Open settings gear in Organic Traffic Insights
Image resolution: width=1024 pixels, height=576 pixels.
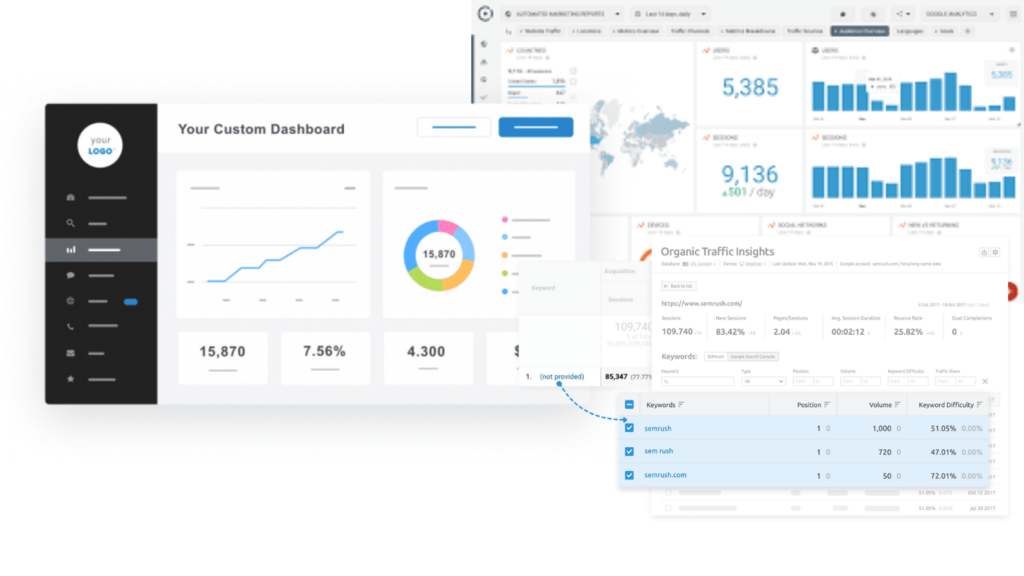point(995,252)
